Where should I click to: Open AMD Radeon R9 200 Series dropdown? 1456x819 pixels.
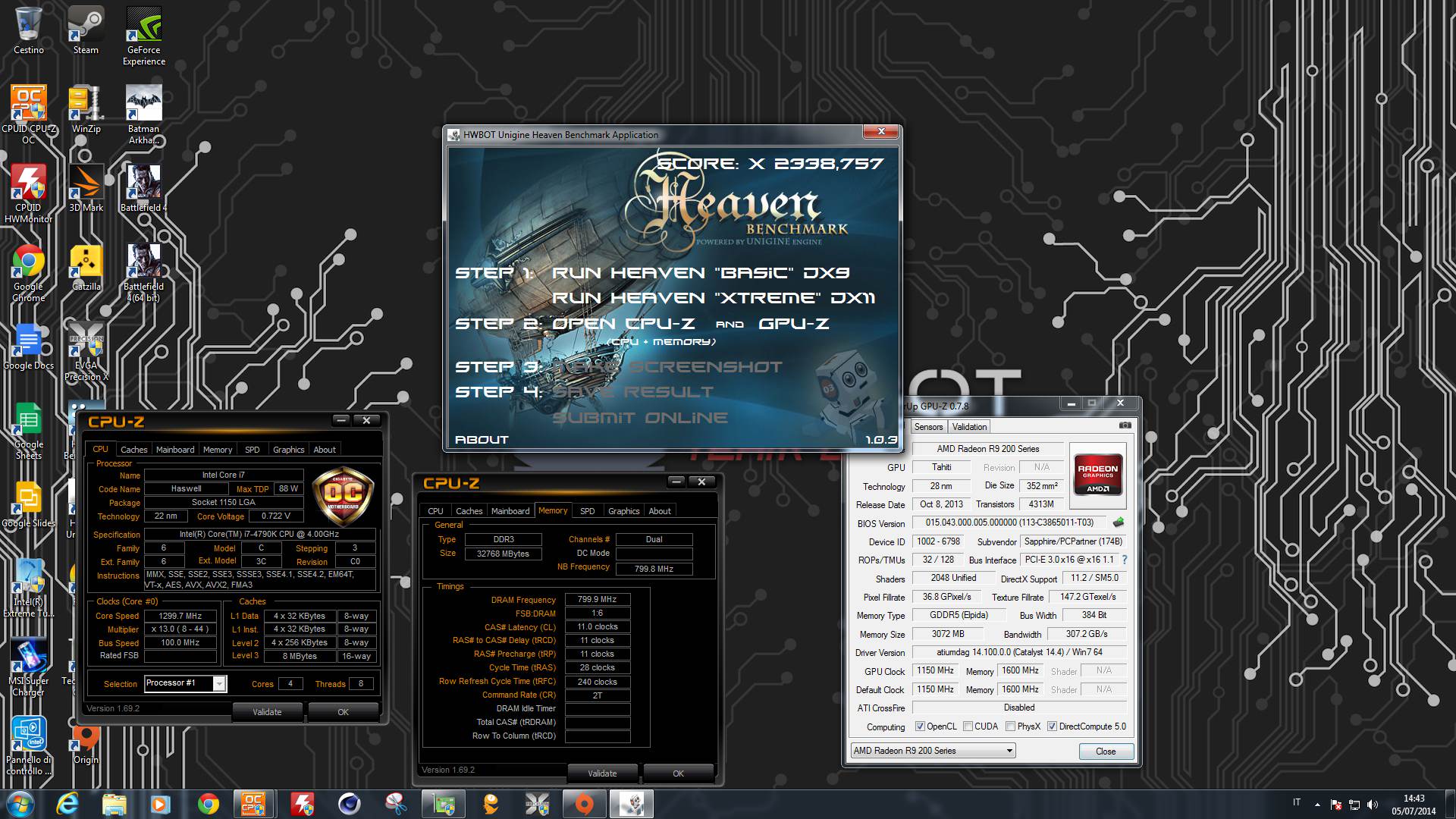(x=933, y=751)
